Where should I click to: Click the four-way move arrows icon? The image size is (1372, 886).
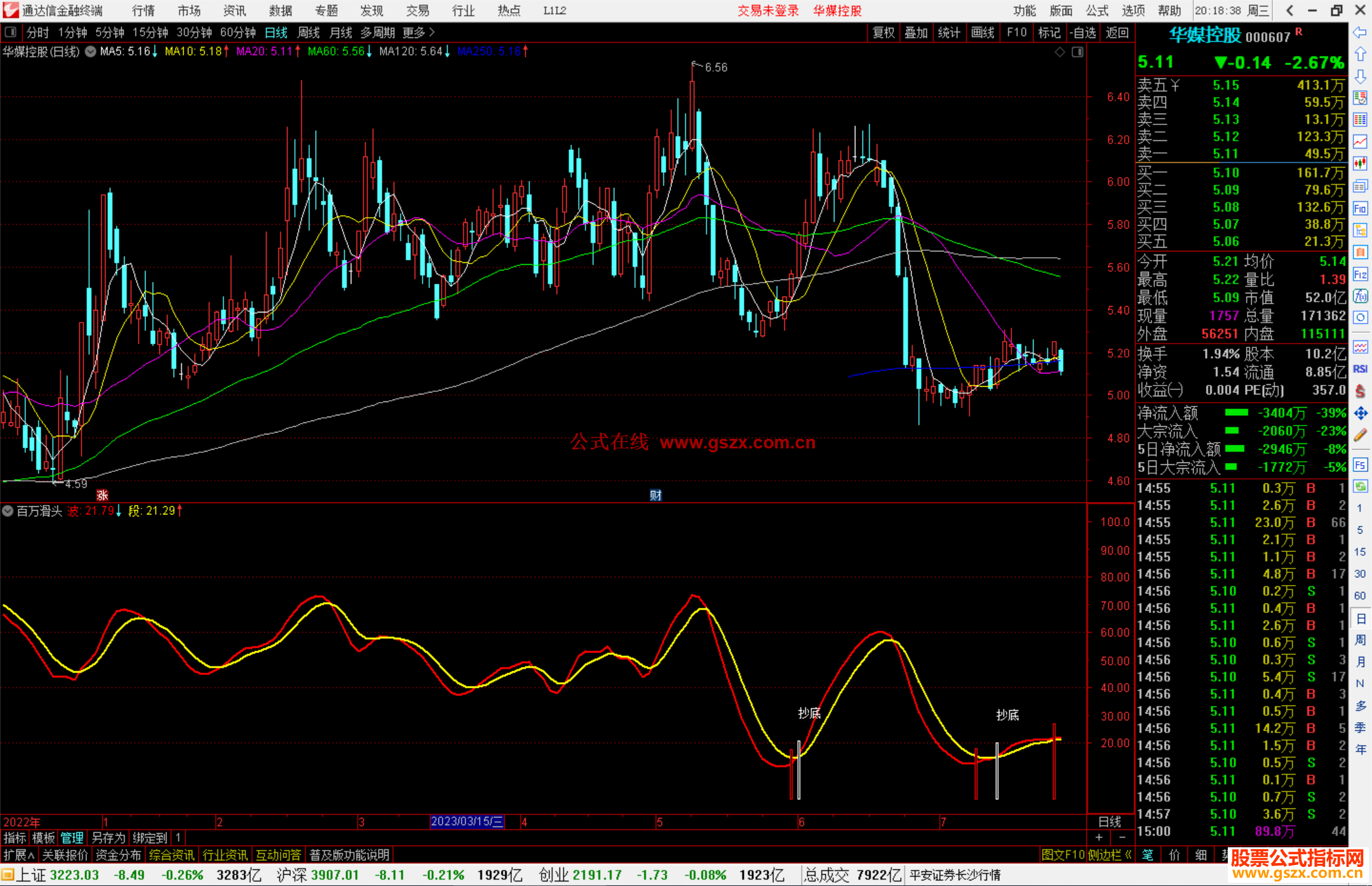tap(1360, 413)
